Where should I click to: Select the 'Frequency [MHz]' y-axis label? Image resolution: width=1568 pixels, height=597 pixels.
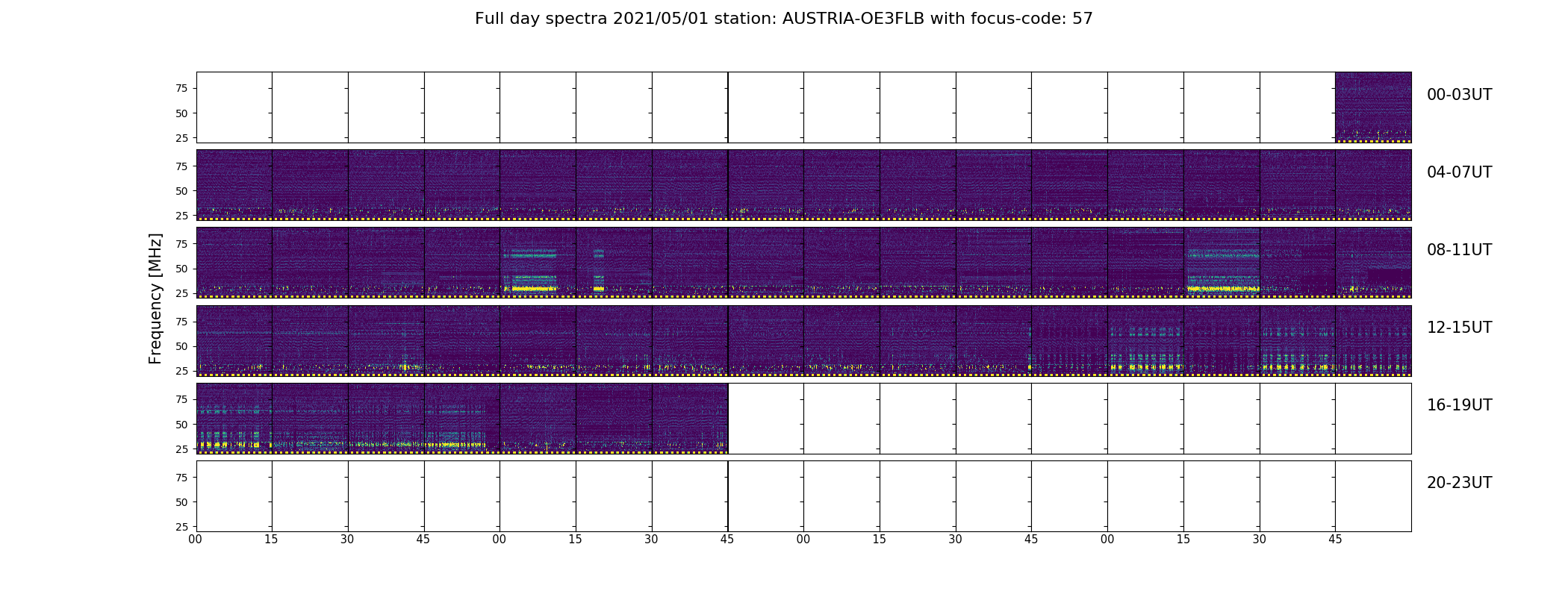[x=155, y=298]
